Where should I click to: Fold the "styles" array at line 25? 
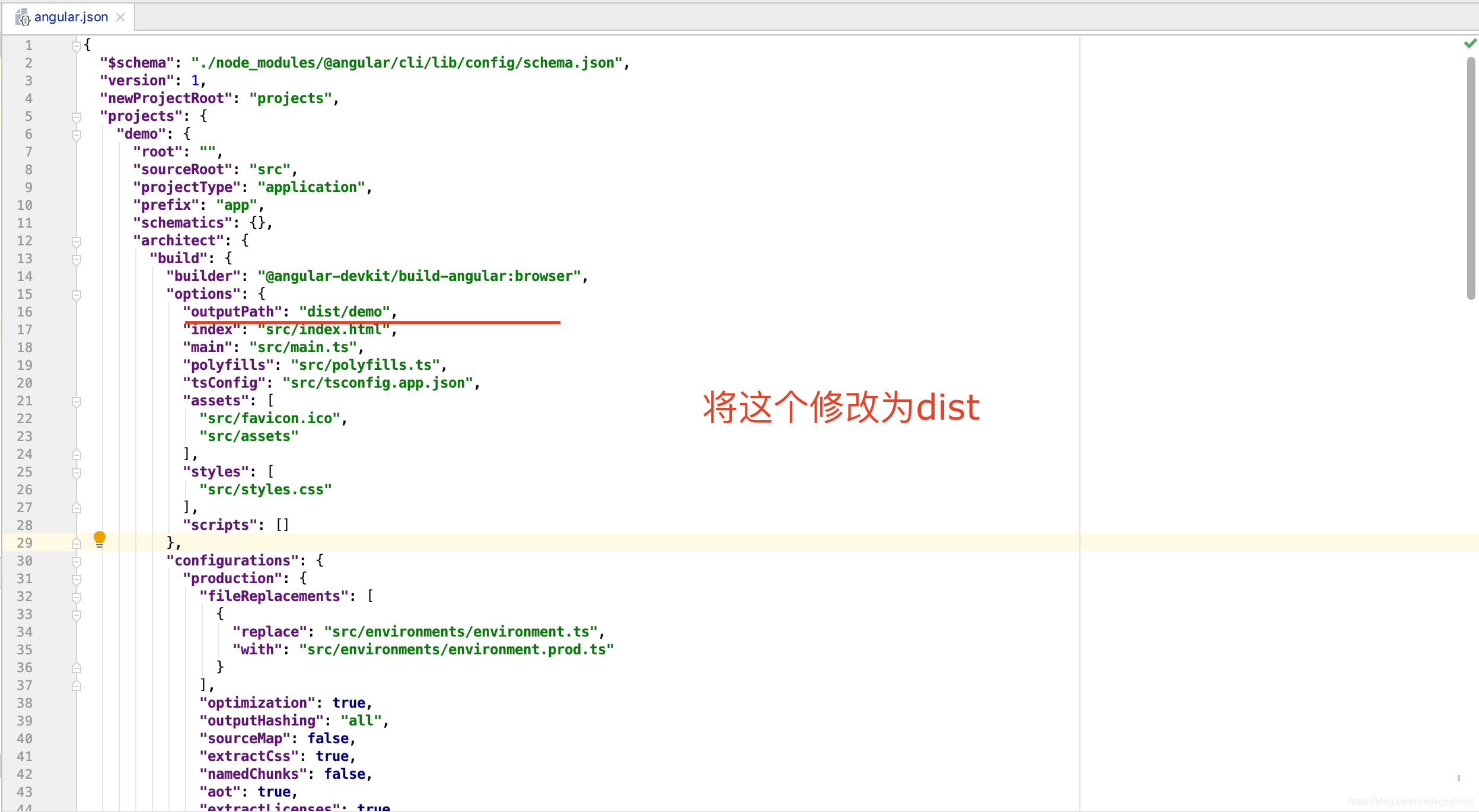pyautogui.click(x=76, y=472)
